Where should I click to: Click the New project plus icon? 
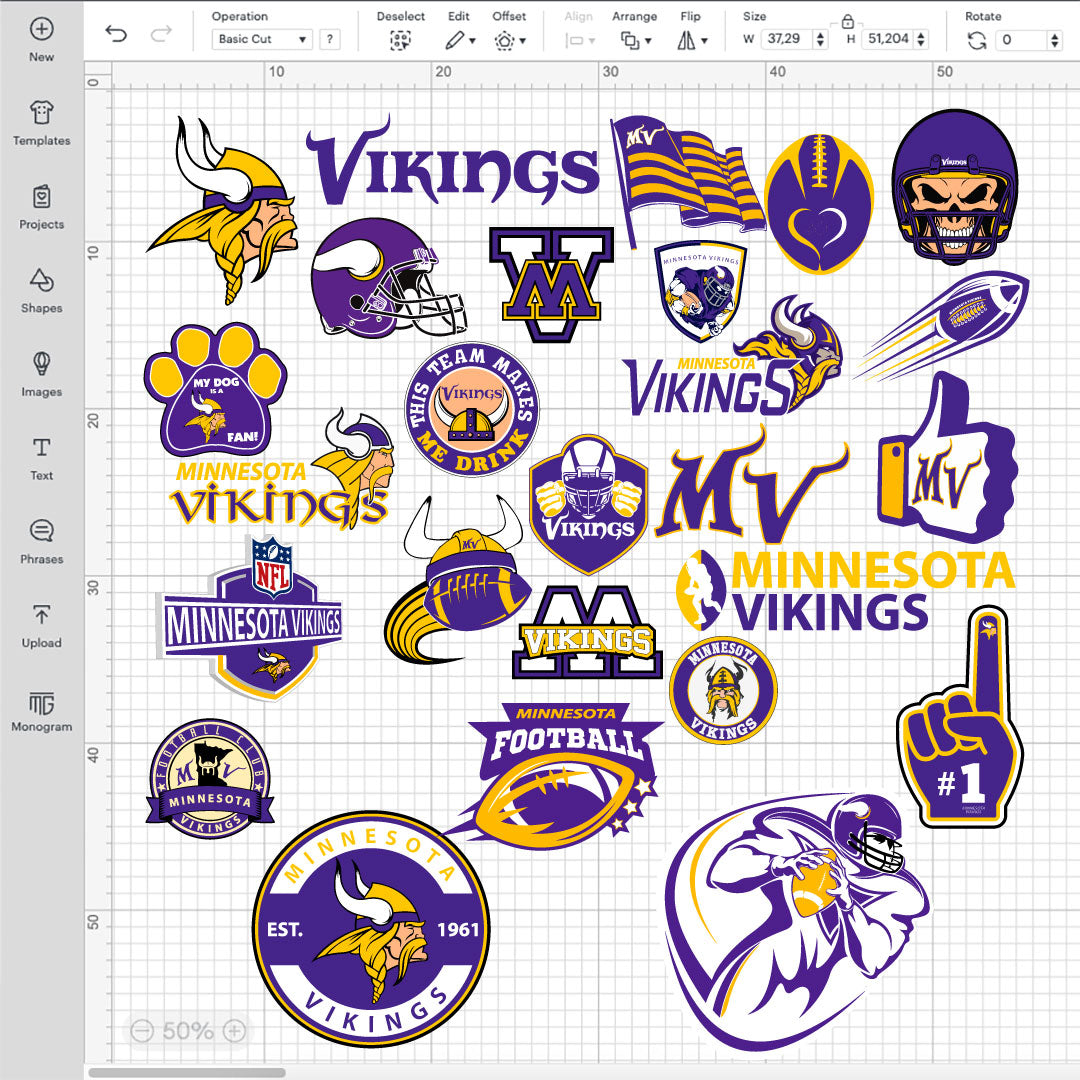point(41,29)
